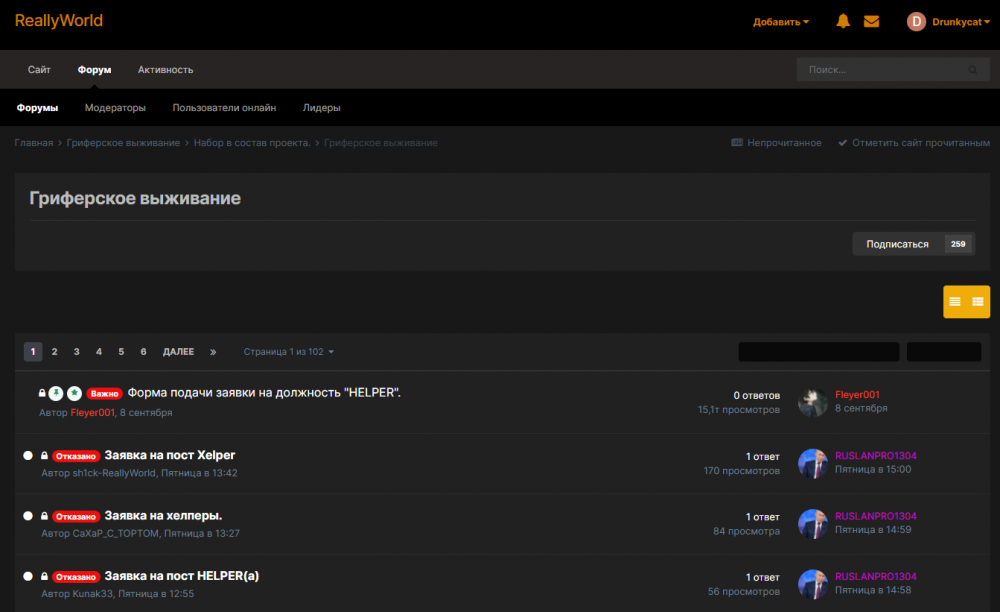The image size is (1000, 612).
Task: Switch to the Активность tab
Action: click(165, 69)
